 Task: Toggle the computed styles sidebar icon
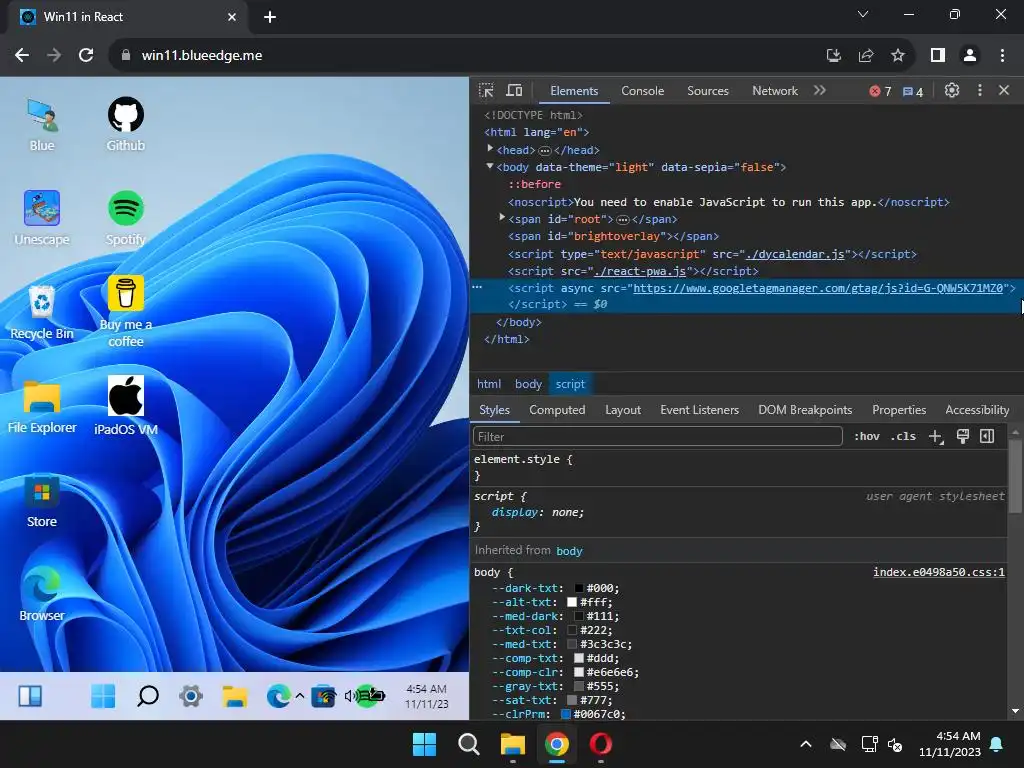(987, 436)
